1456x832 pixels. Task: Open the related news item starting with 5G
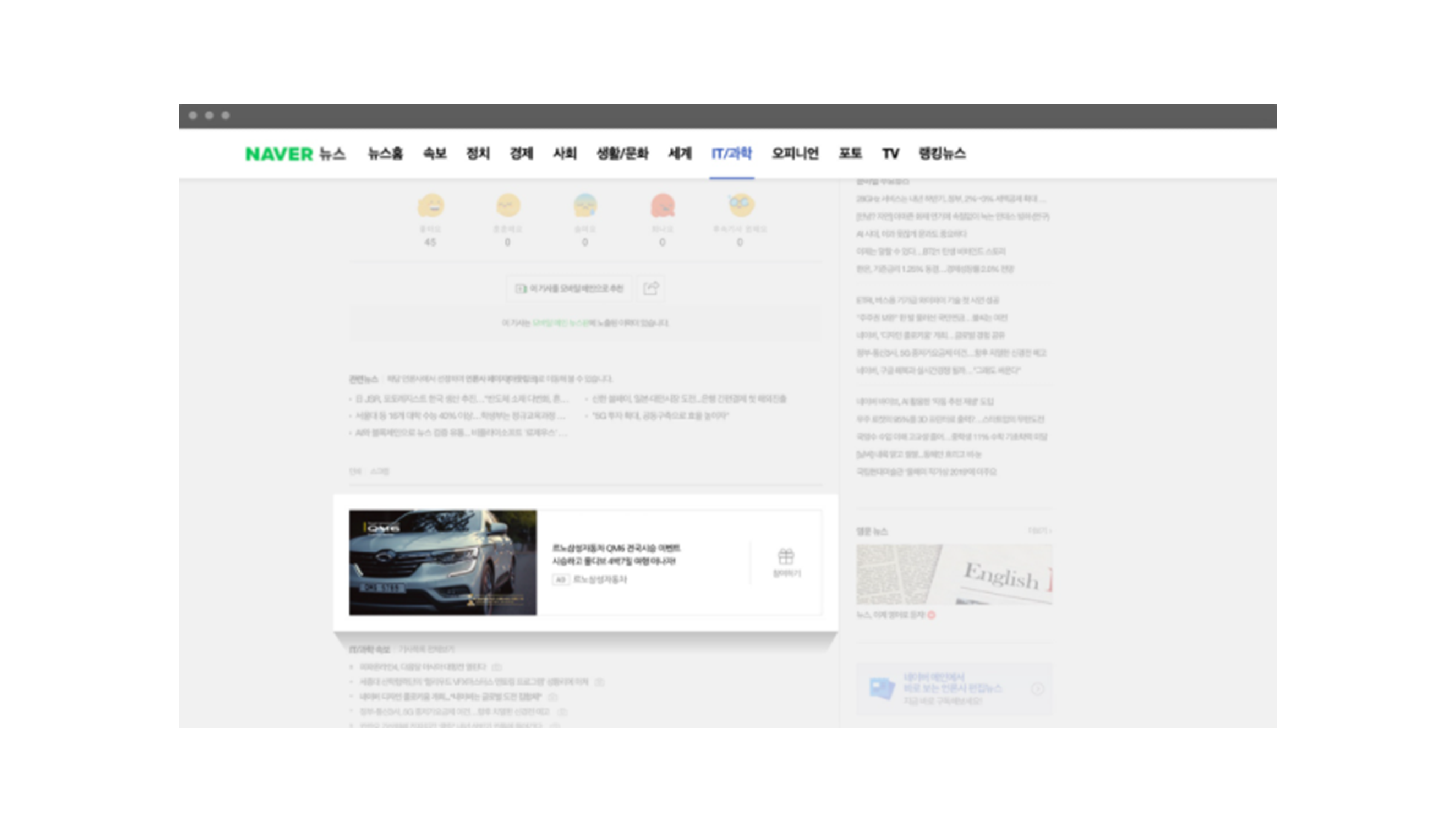[660, 416]
